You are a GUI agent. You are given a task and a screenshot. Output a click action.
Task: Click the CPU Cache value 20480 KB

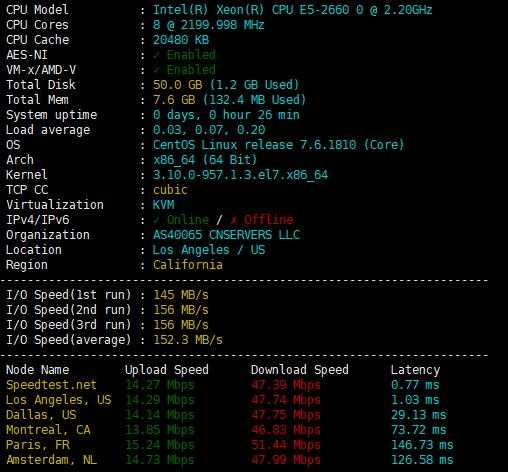click(181, 40)
